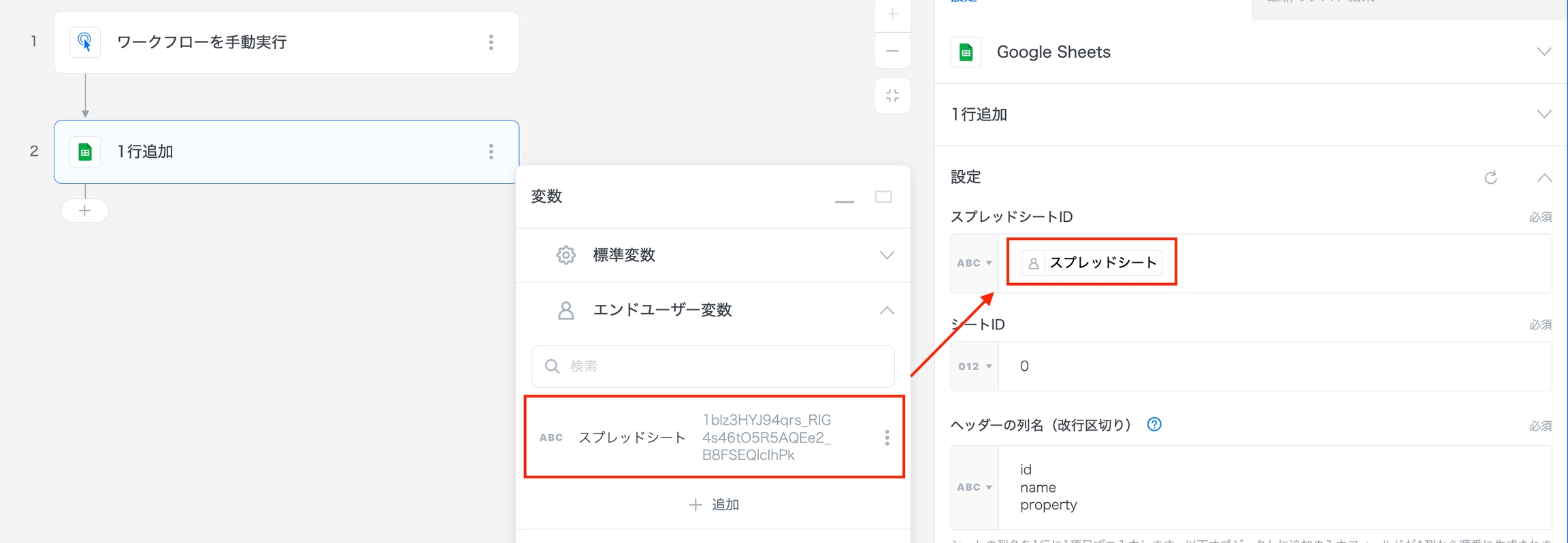
Task: Click the plus button below step 2
Action: pyautogui.click(x=84, y=211)
